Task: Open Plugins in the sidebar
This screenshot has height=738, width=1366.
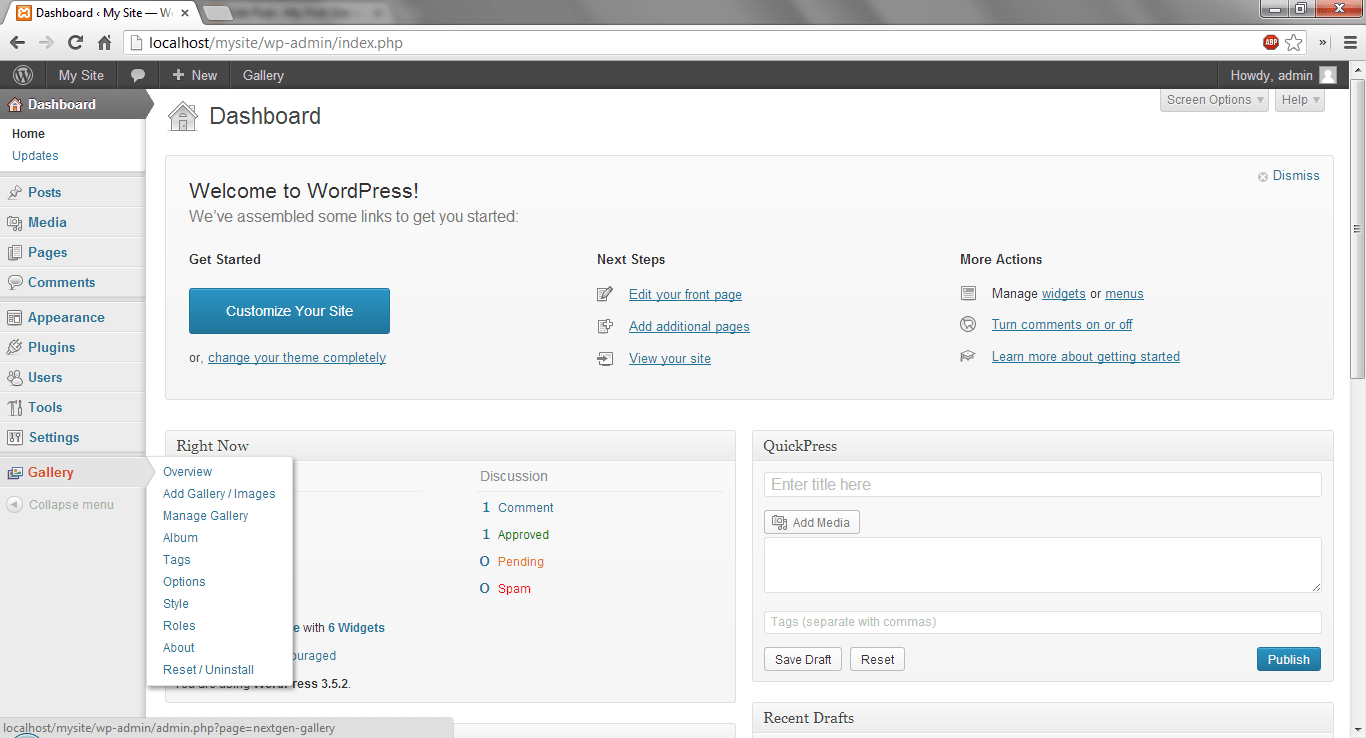Action: 51,347
